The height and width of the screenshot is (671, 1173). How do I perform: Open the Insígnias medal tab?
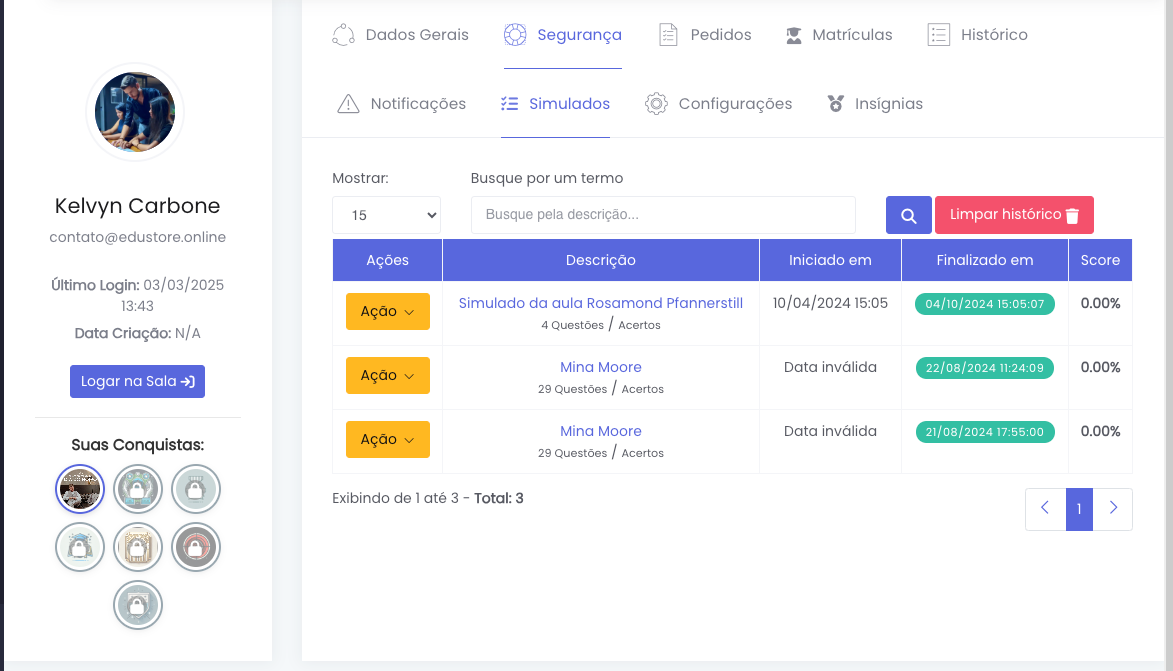pyautogui.click(x=875, y=104)
